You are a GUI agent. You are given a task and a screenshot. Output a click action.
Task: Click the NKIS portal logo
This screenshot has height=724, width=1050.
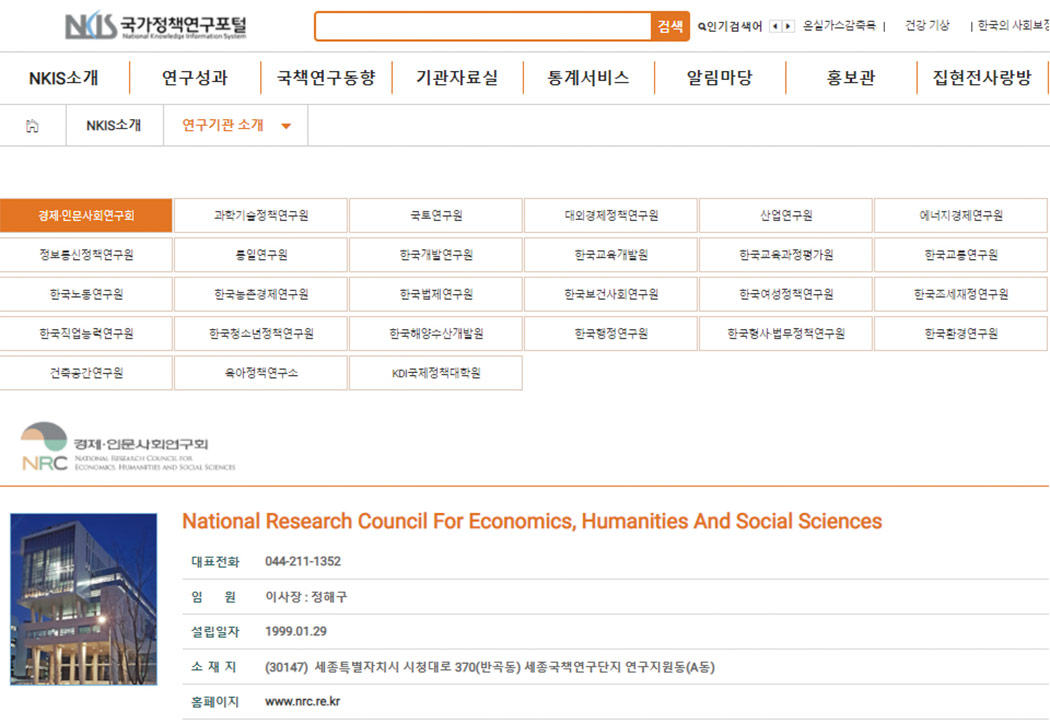click(155, 25)
